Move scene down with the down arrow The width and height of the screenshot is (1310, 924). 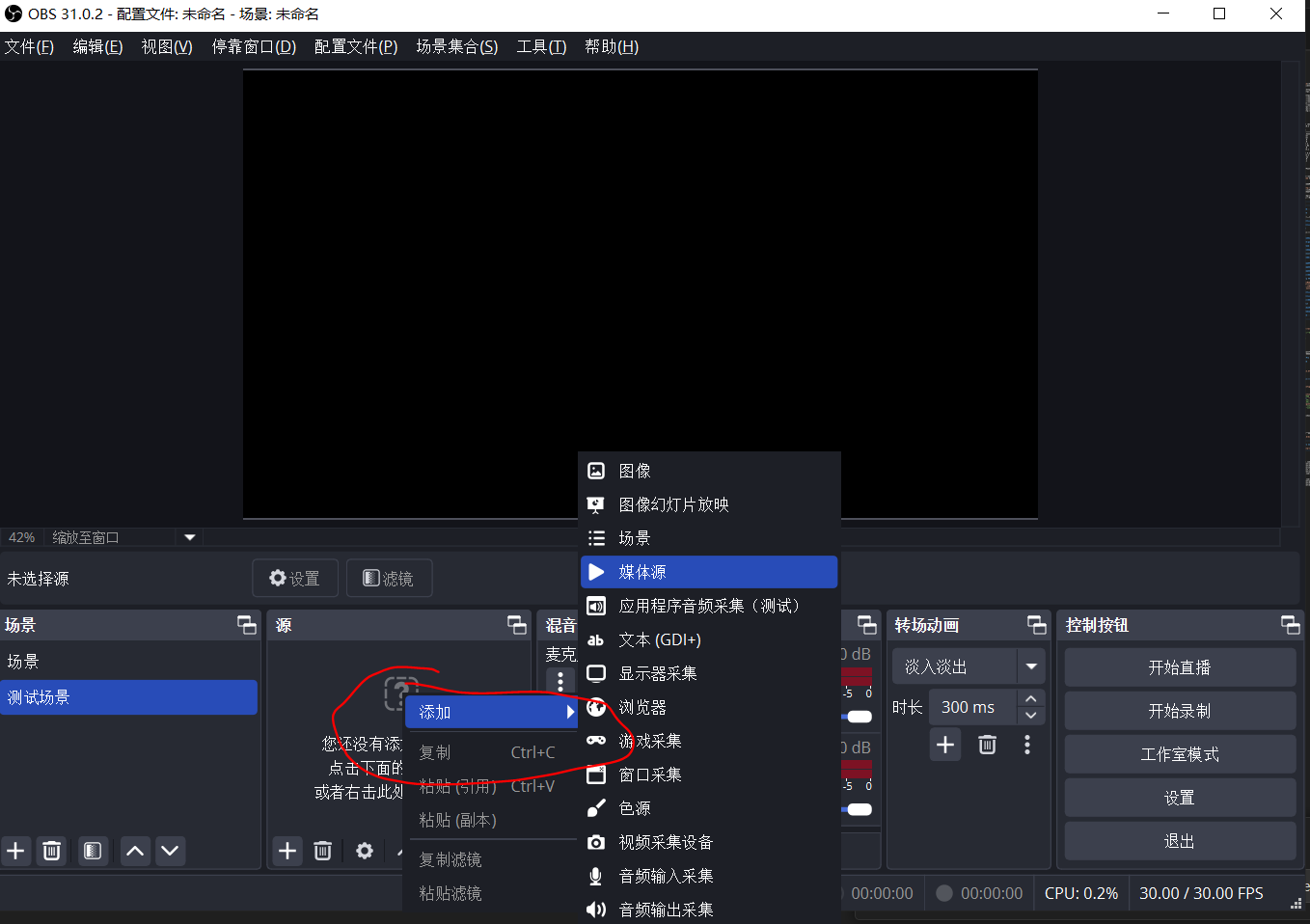point(171,851)
